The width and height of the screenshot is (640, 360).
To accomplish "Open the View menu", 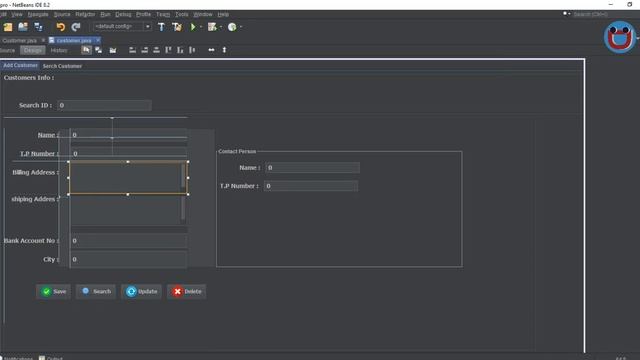I will [x=17, y=14].
